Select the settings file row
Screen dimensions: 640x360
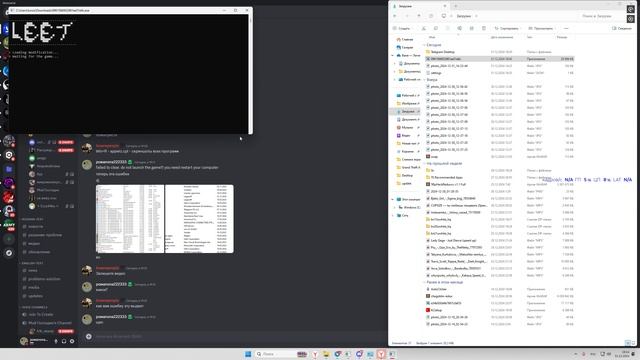click(x=500, y=73)
